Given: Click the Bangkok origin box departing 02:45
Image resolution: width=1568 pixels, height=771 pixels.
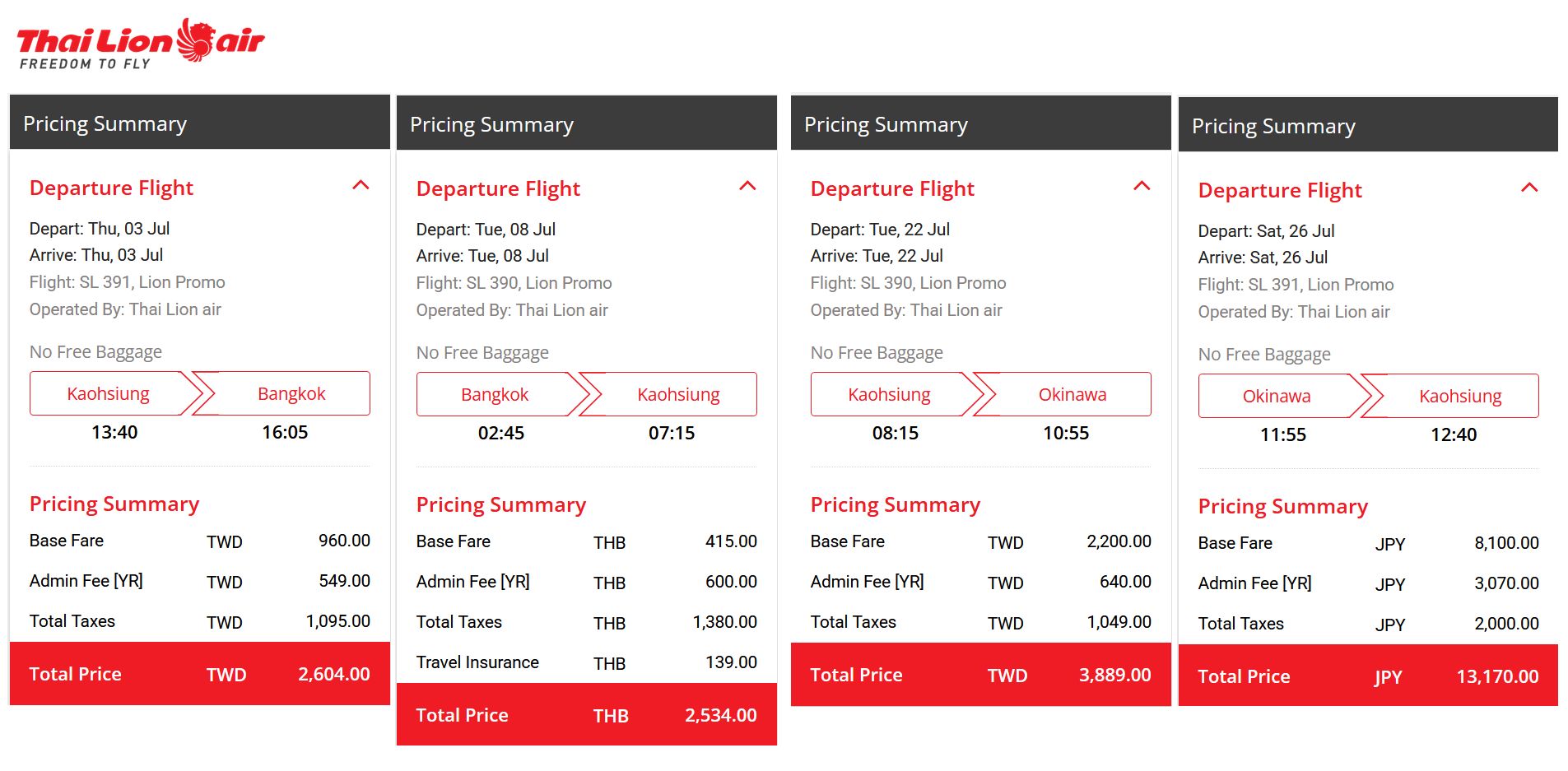Looking at the screenshot, I should pos(495,395).
